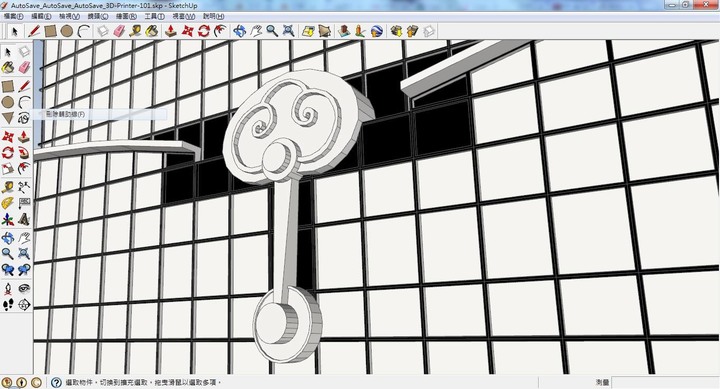This screenshot has width=720, height=389.
Task: Choose the Circle tool in top toolbar
Action: 67,31
